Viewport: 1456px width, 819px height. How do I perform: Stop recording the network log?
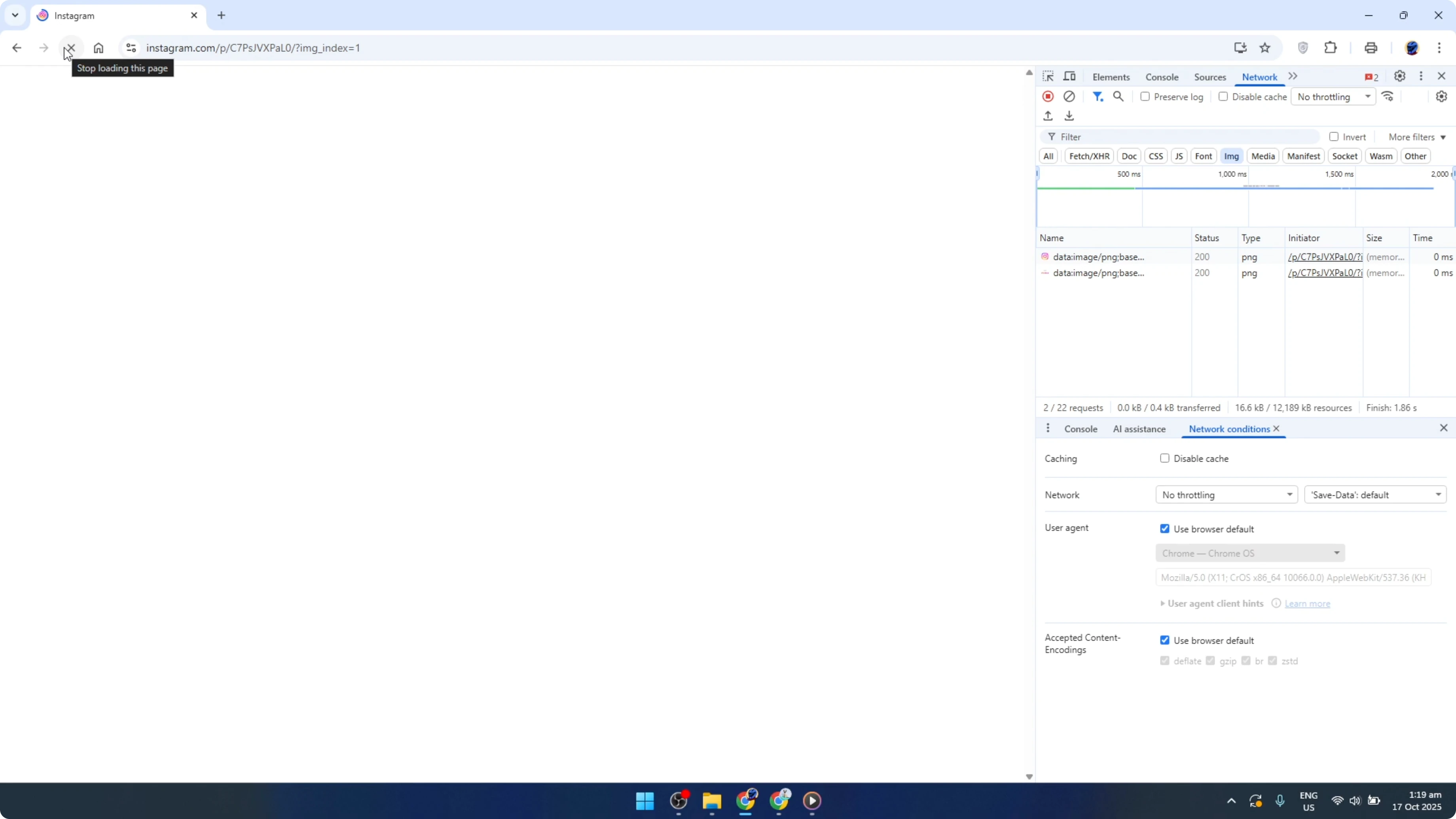pos(1048,96)
